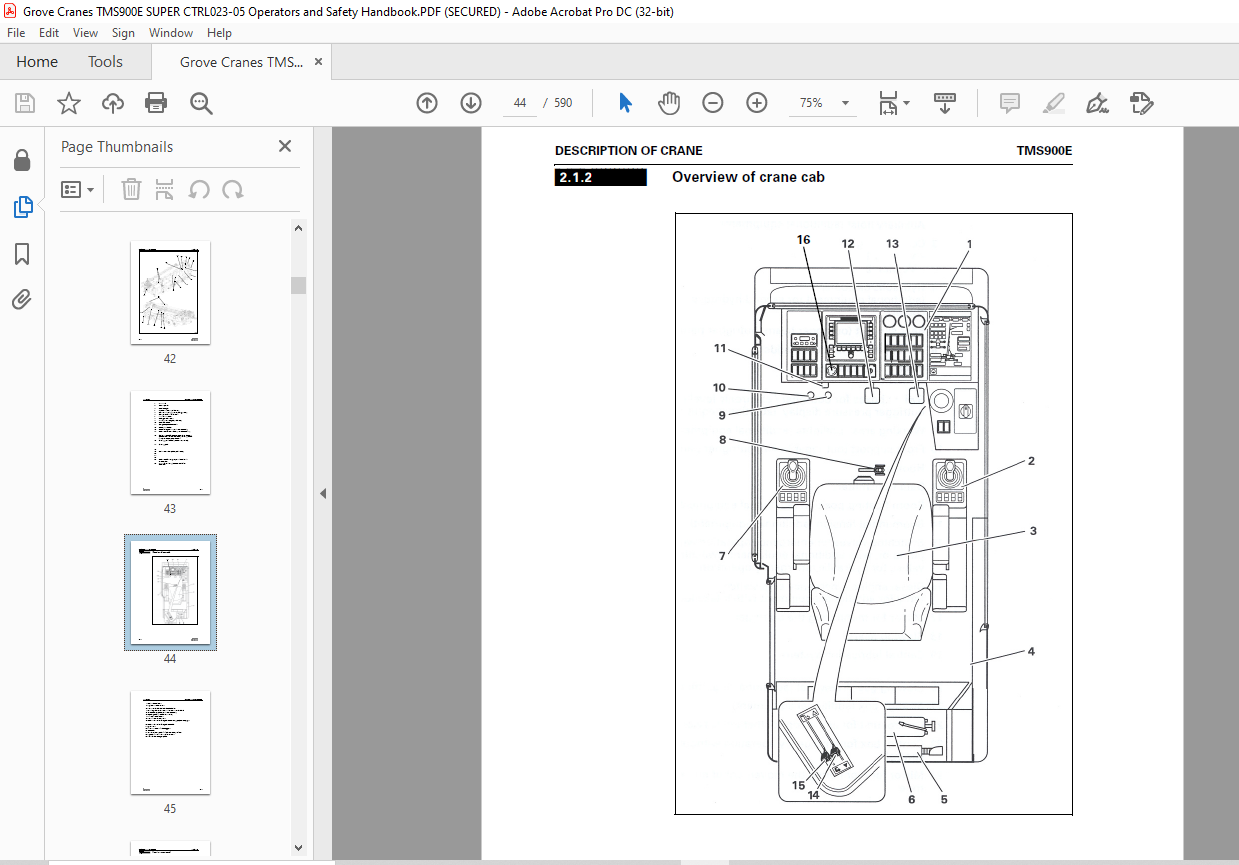Viewport: 1239px width, 865px height.
Task: Show the Page Thumbnails panel icon
Action: (x=22, y=207)
